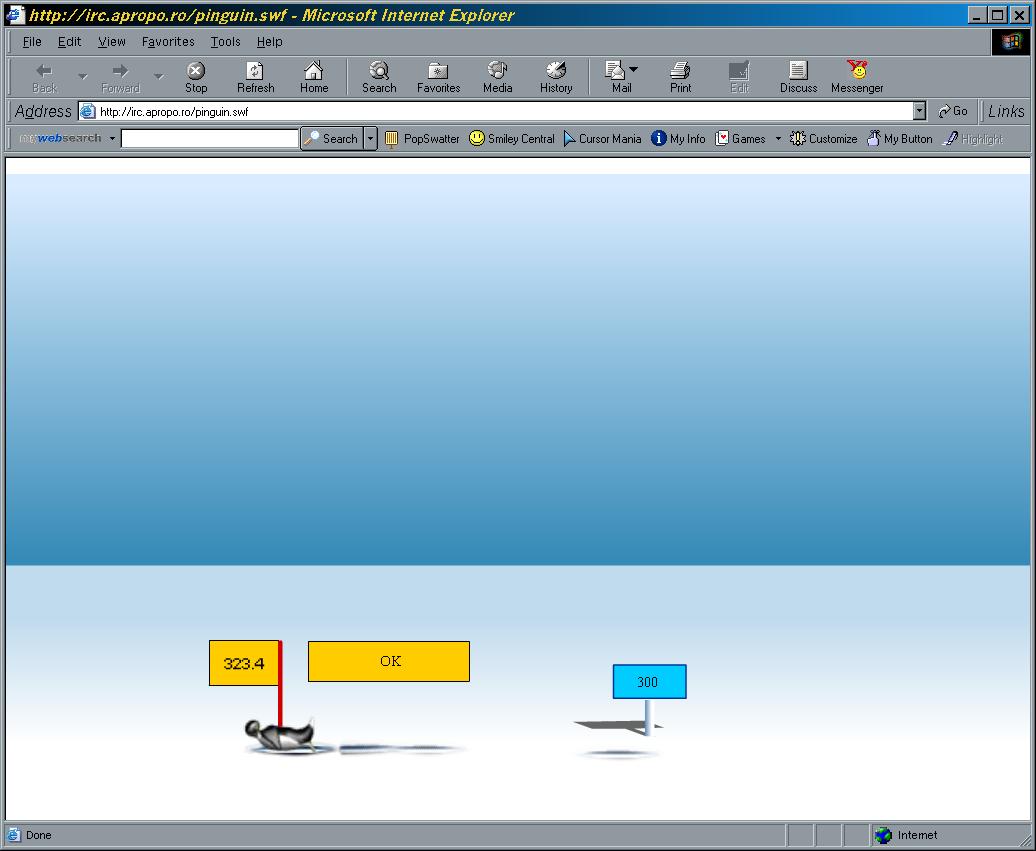The width and height of the screenshot is (1036, 851).
Task: Click the web search text field
Action: 210,139
